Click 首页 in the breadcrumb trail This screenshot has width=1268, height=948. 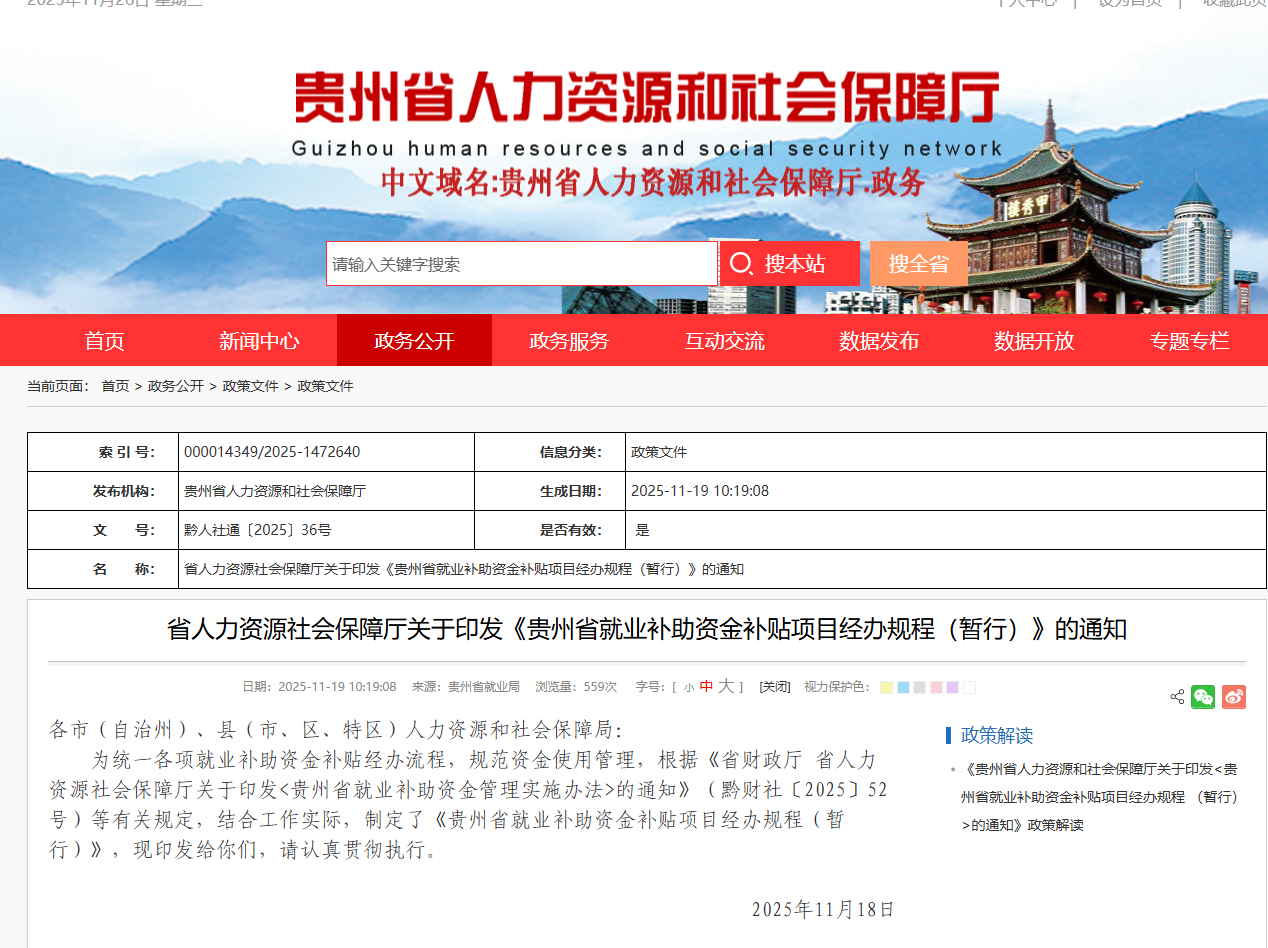tap(115, 386)
